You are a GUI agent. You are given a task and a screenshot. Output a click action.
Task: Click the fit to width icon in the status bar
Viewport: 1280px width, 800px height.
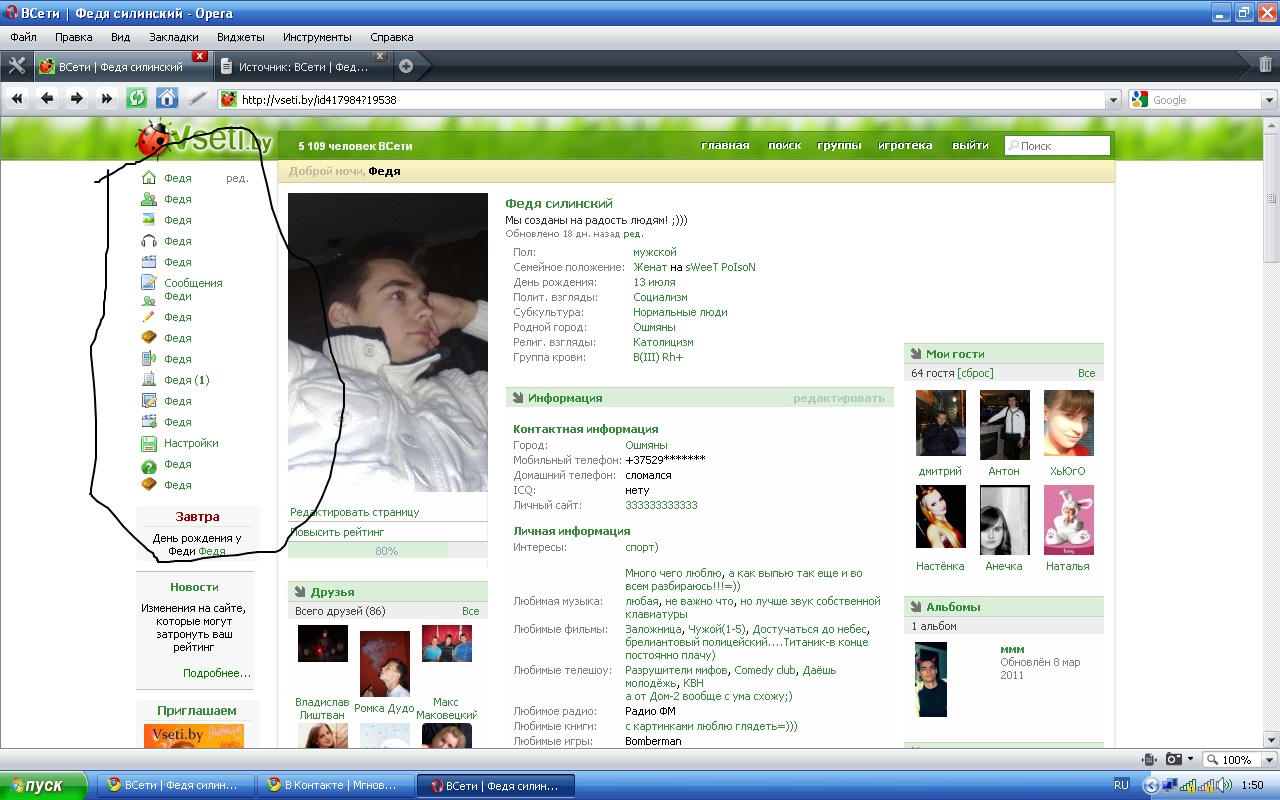[1150, 759]
